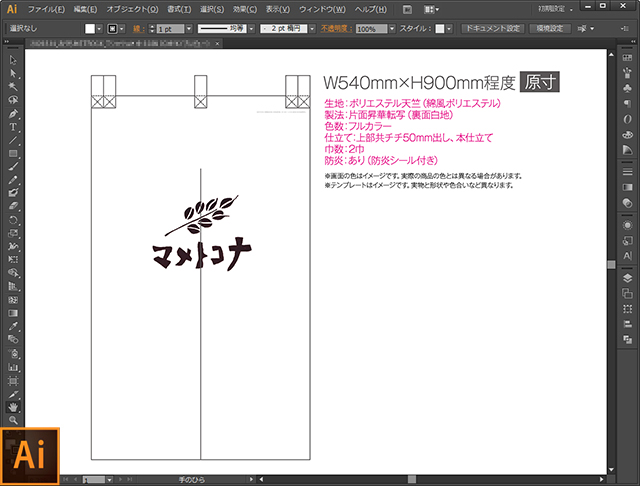Open the graphic style dropdown
The width and height of the screenshot is (640, 486).
click(x=449, y=29)
